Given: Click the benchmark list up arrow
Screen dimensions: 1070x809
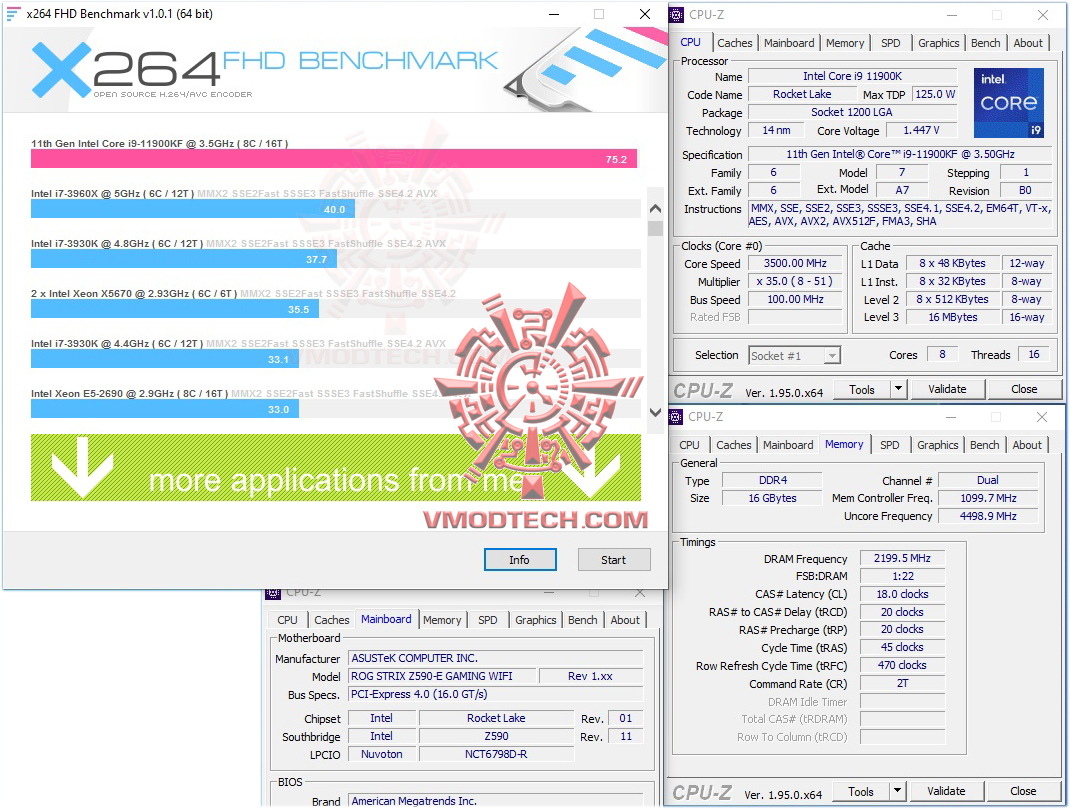Looking at the screenshot, I should [x=655, y=208].
